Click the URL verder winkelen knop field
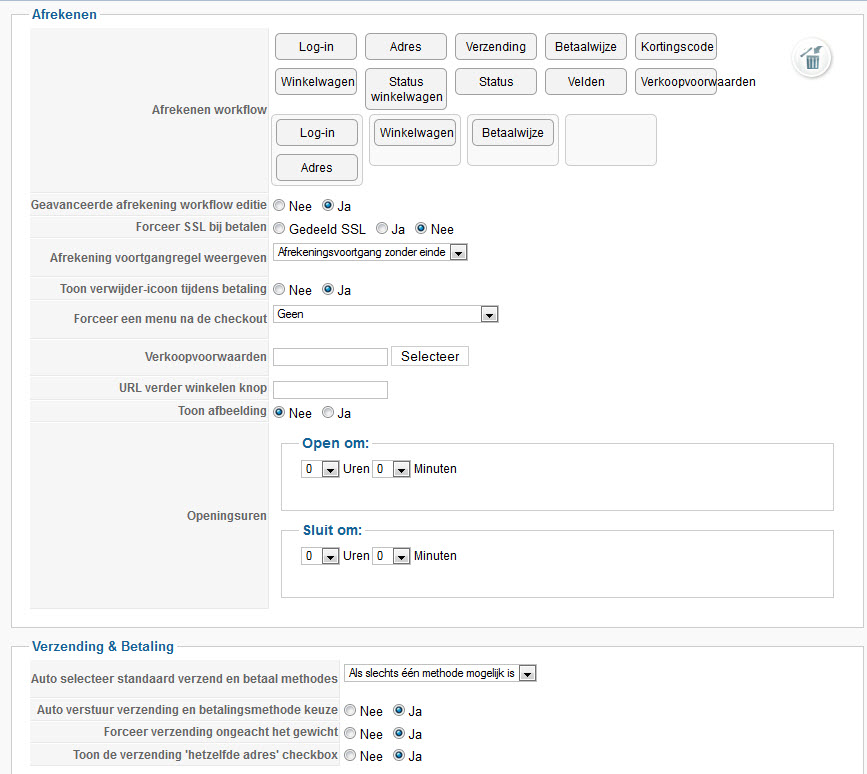Image resolution: width=867 pixels, height=774 pixels. tap(330, 390)
